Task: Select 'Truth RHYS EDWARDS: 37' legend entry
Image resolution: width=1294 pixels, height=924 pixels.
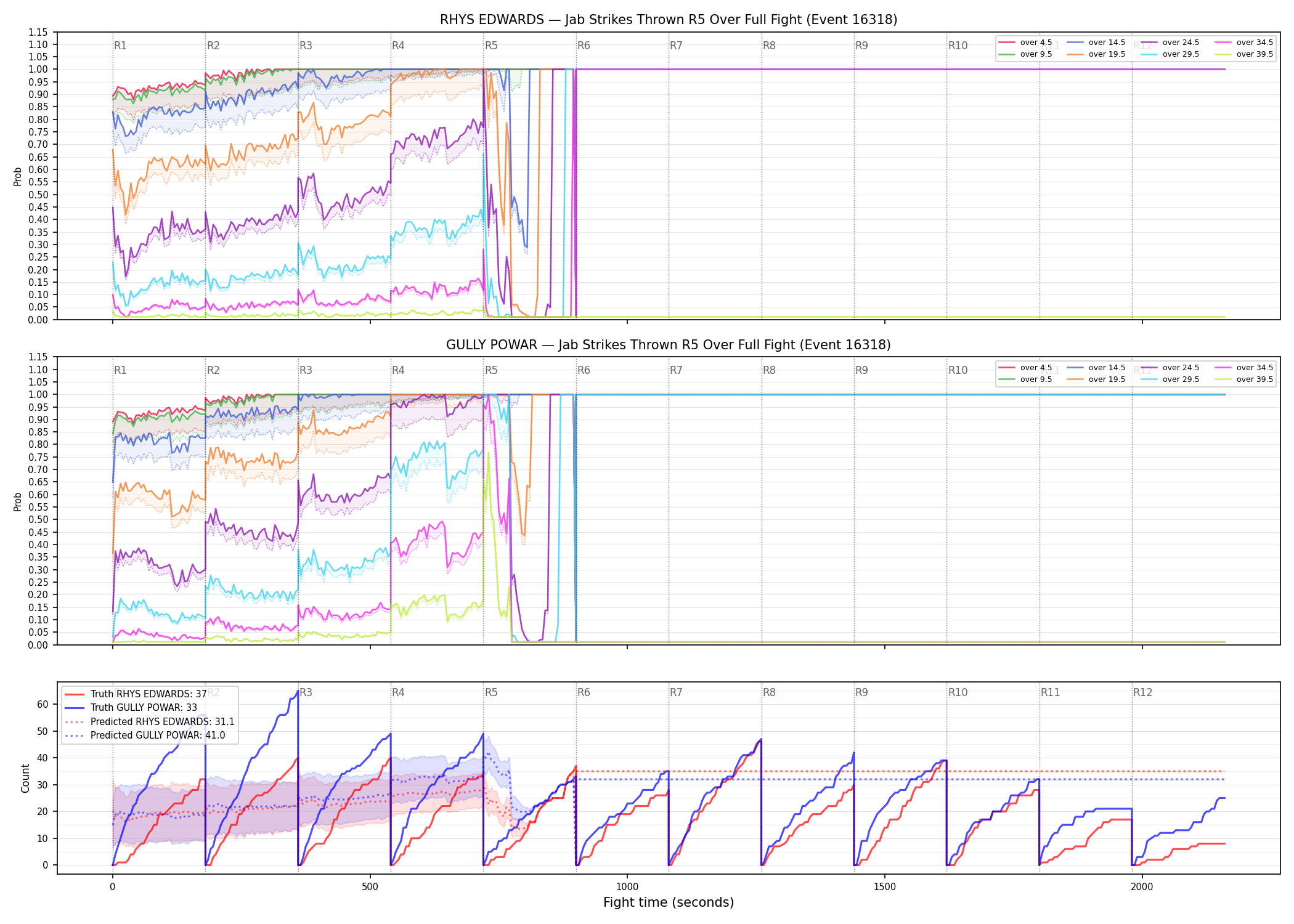Action: tap(136, 694)
